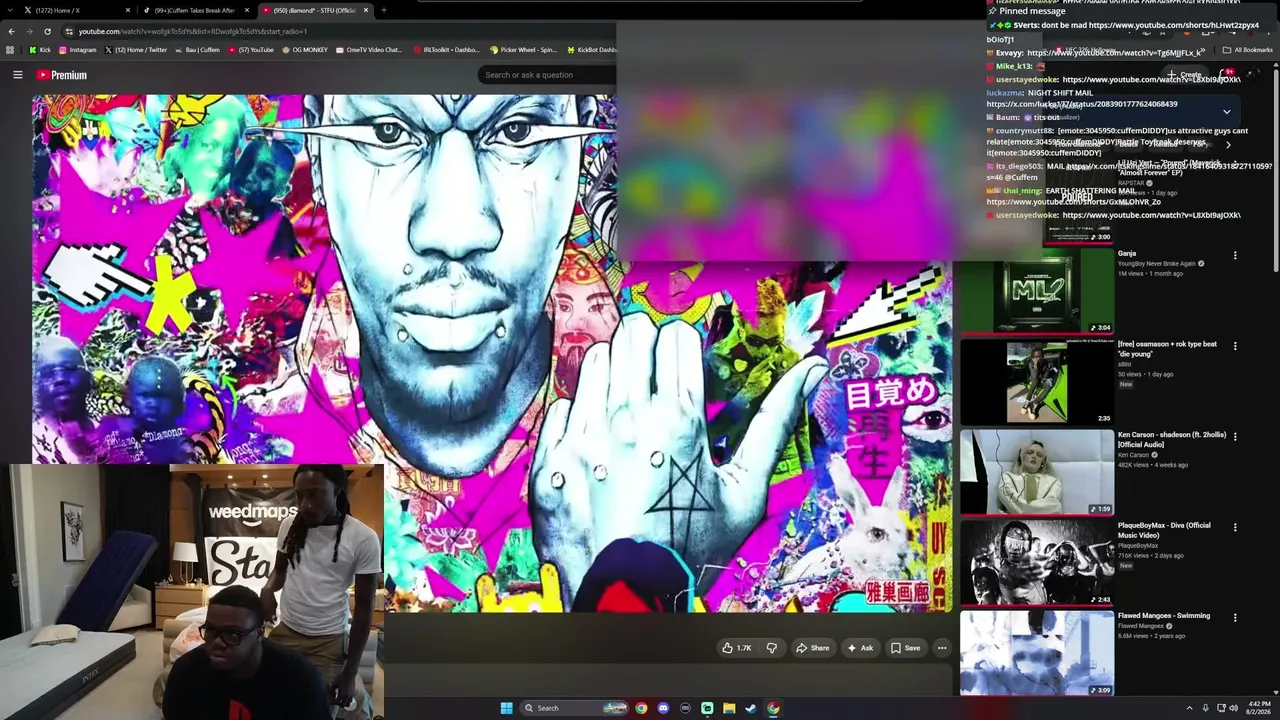Open a new browser tab
This screenshot has width=1280, height=720.
pos(384,10)
